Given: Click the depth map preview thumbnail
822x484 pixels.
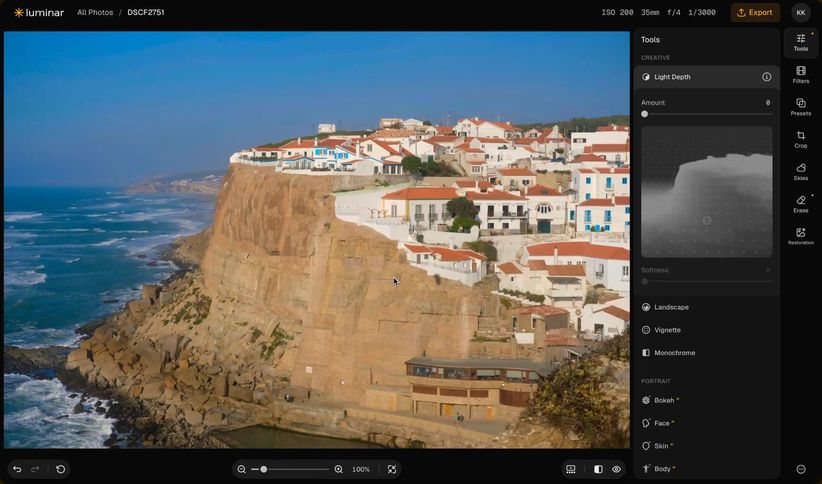Looking at the screenshot, I should (707, 192).
